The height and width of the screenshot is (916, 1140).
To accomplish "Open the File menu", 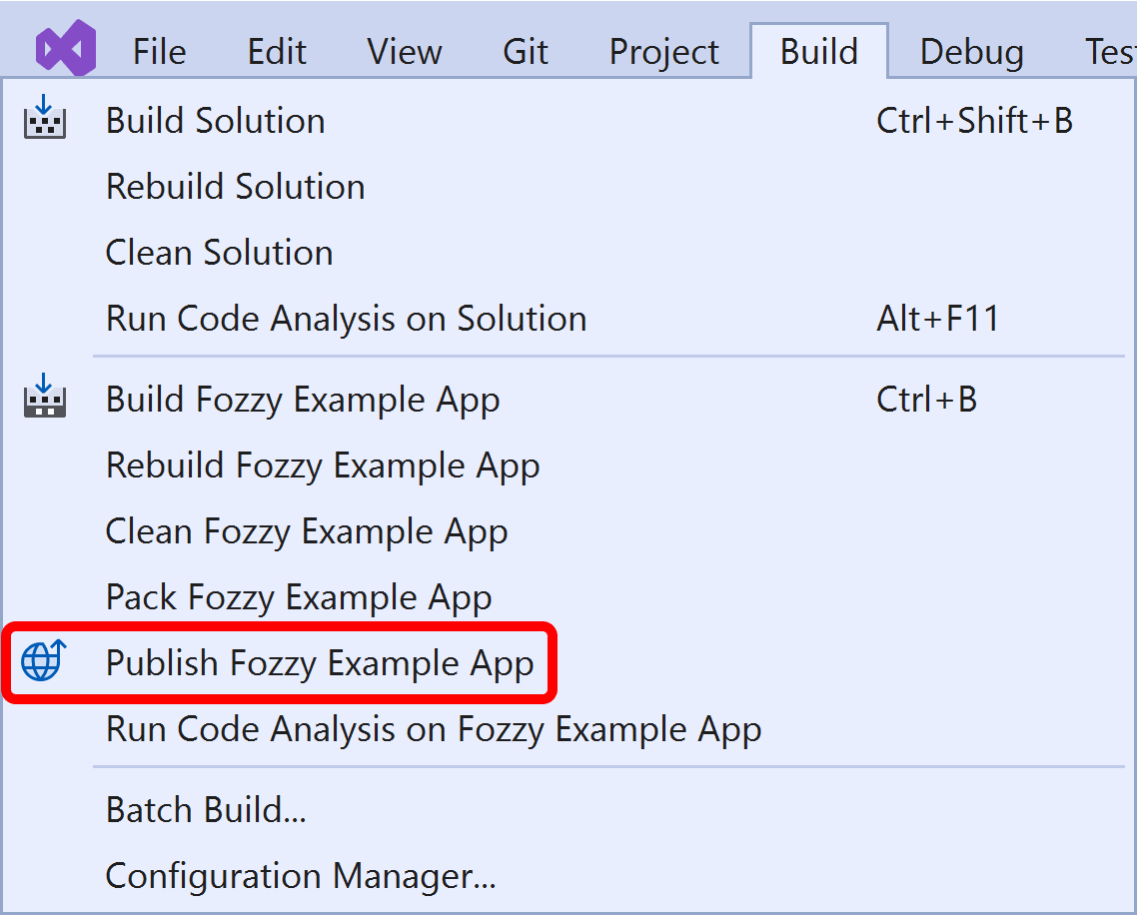I will tap(159, 52).
